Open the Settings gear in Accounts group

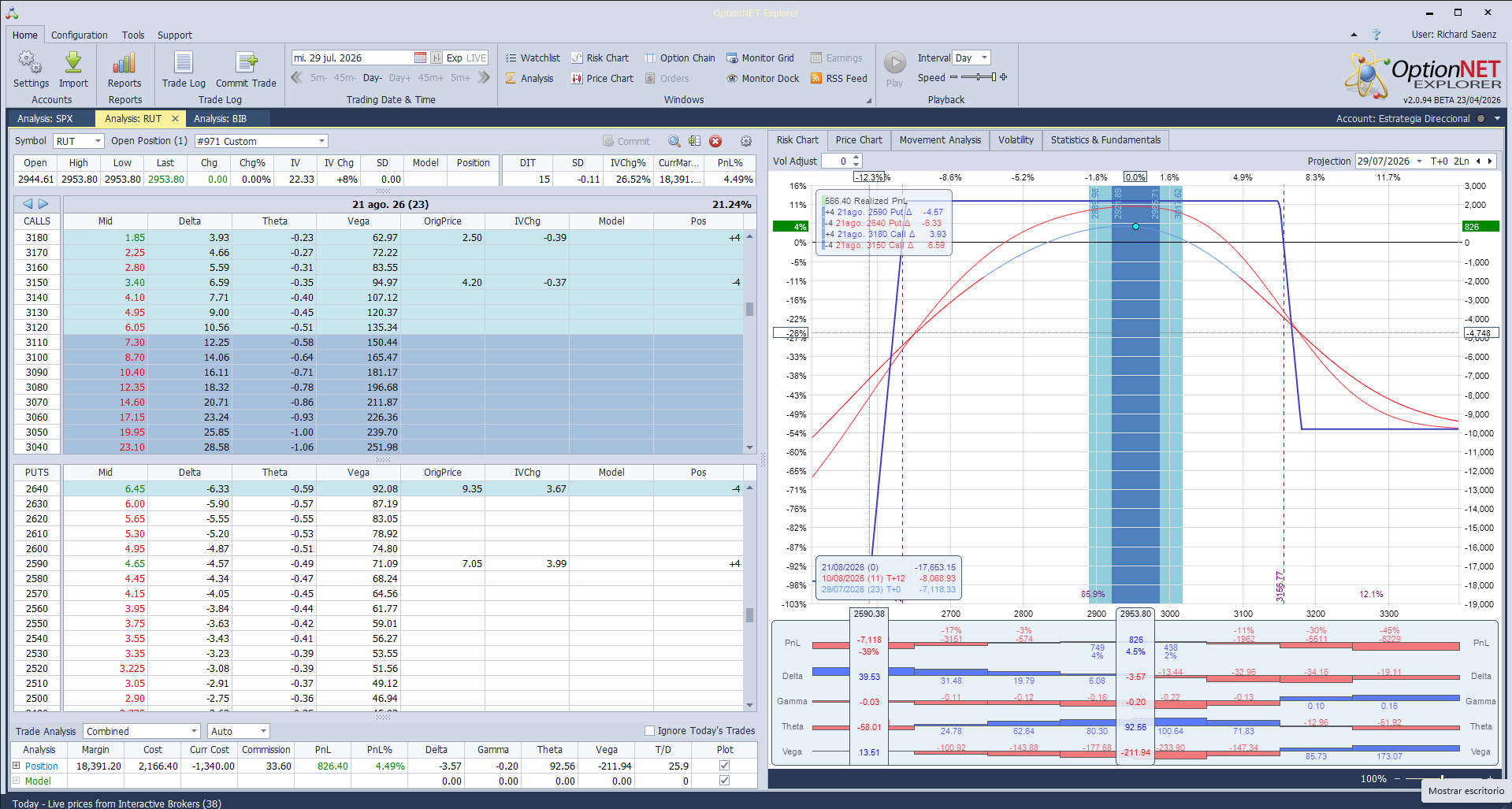tap(31, 70)
